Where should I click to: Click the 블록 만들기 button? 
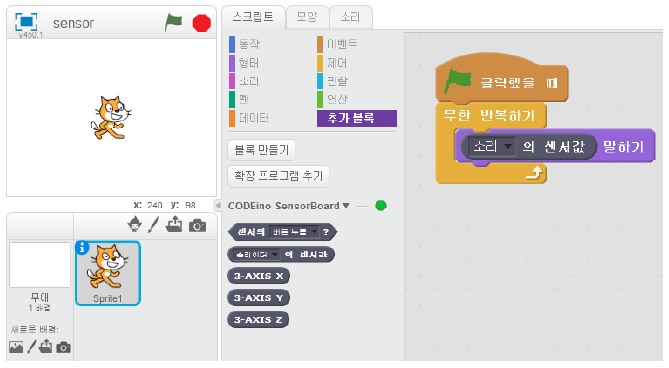coord(262,150)
